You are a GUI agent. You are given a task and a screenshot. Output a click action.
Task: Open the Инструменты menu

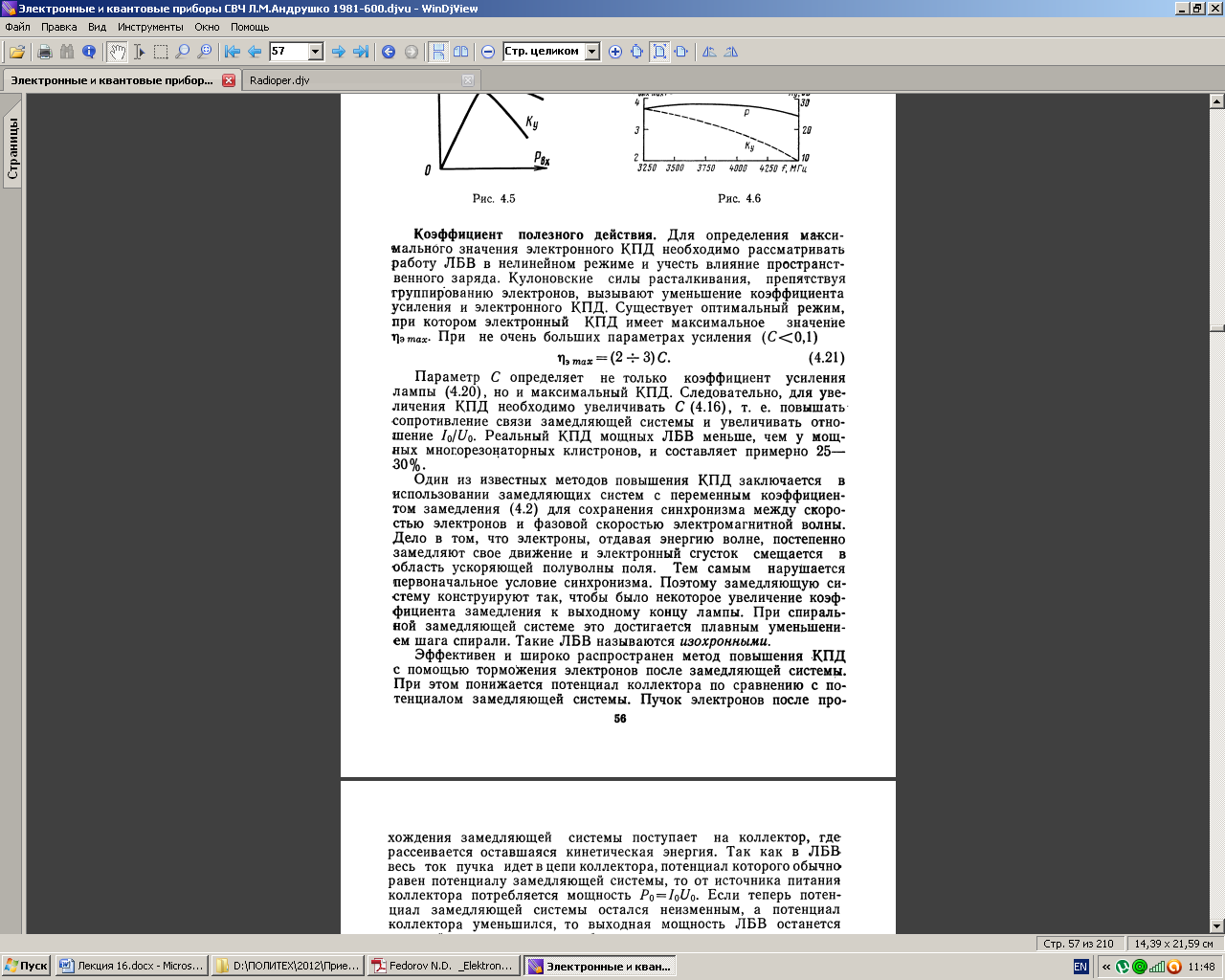[150, 27]
